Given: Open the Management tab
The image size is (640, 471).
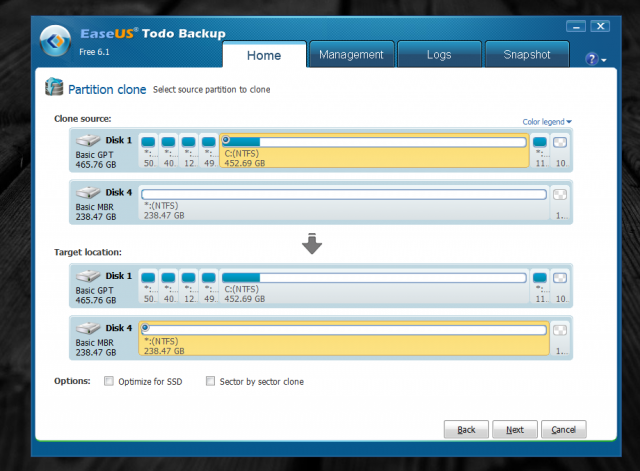Looking at the screenshot, I should pyautogui.click(x=351, y=54).
